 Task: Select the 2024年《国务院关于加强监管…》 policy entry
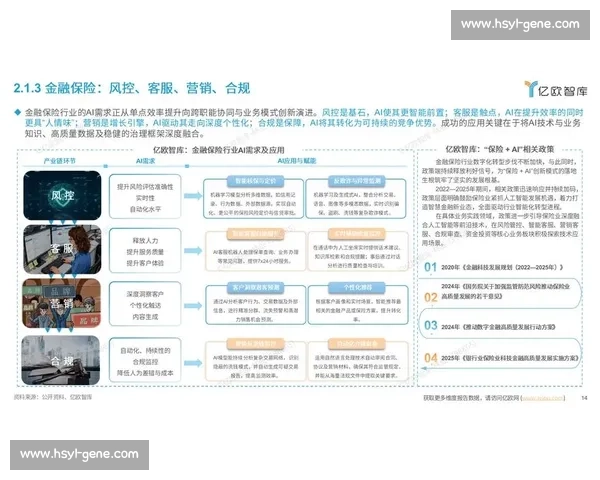tap(505, 291)
